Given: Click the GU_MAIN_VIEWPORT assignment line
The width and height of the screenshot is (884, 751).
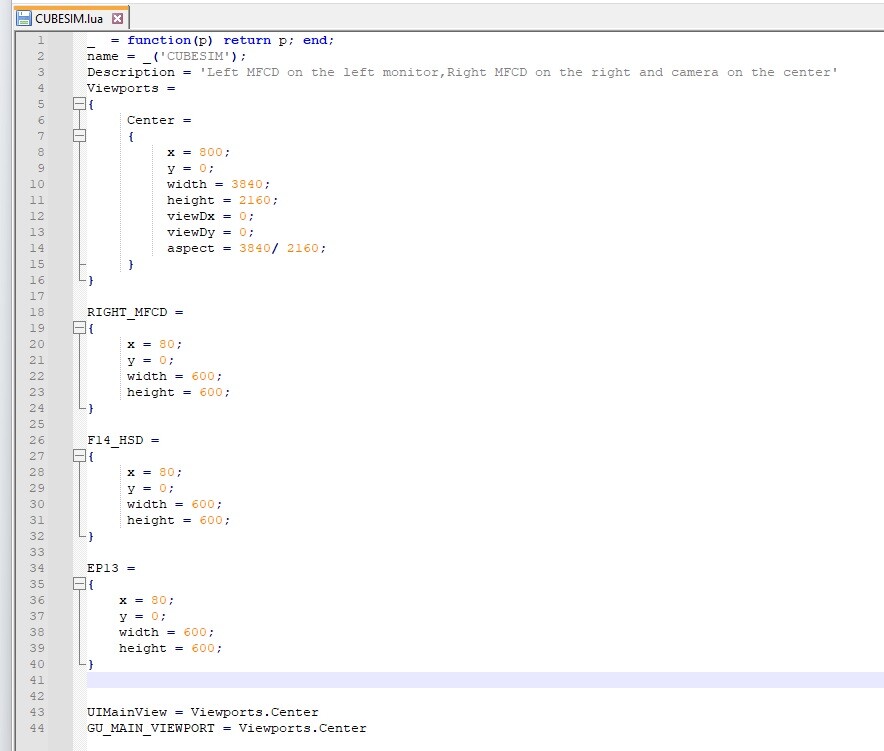Looking at the screenshot, I should pyautogui.click(x=227, y=728).
